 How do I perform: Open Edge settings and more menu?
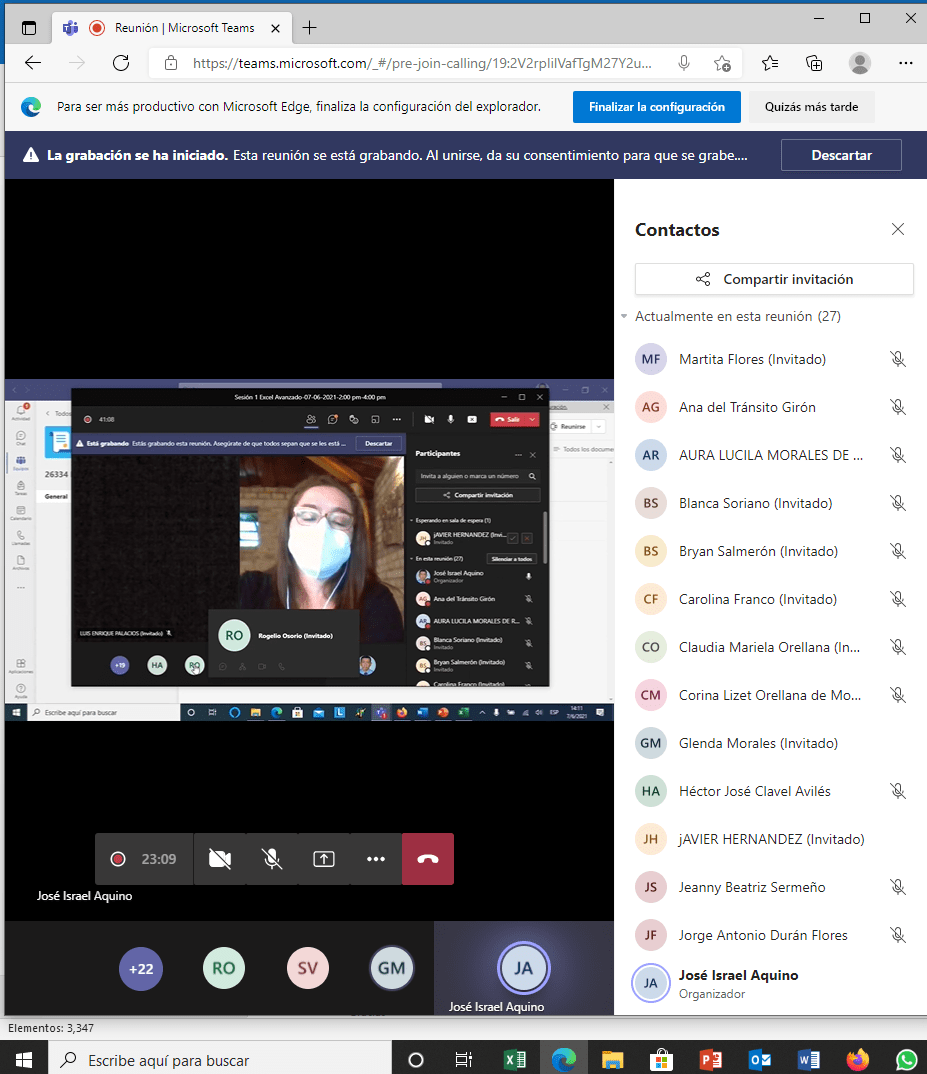(x=905, y=64)
